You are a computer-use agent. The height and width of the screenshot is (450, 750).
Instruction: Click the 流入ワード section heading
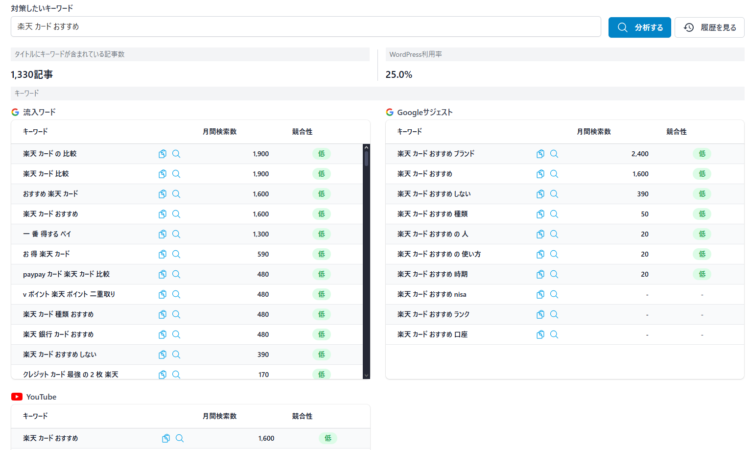click(39, 112)
